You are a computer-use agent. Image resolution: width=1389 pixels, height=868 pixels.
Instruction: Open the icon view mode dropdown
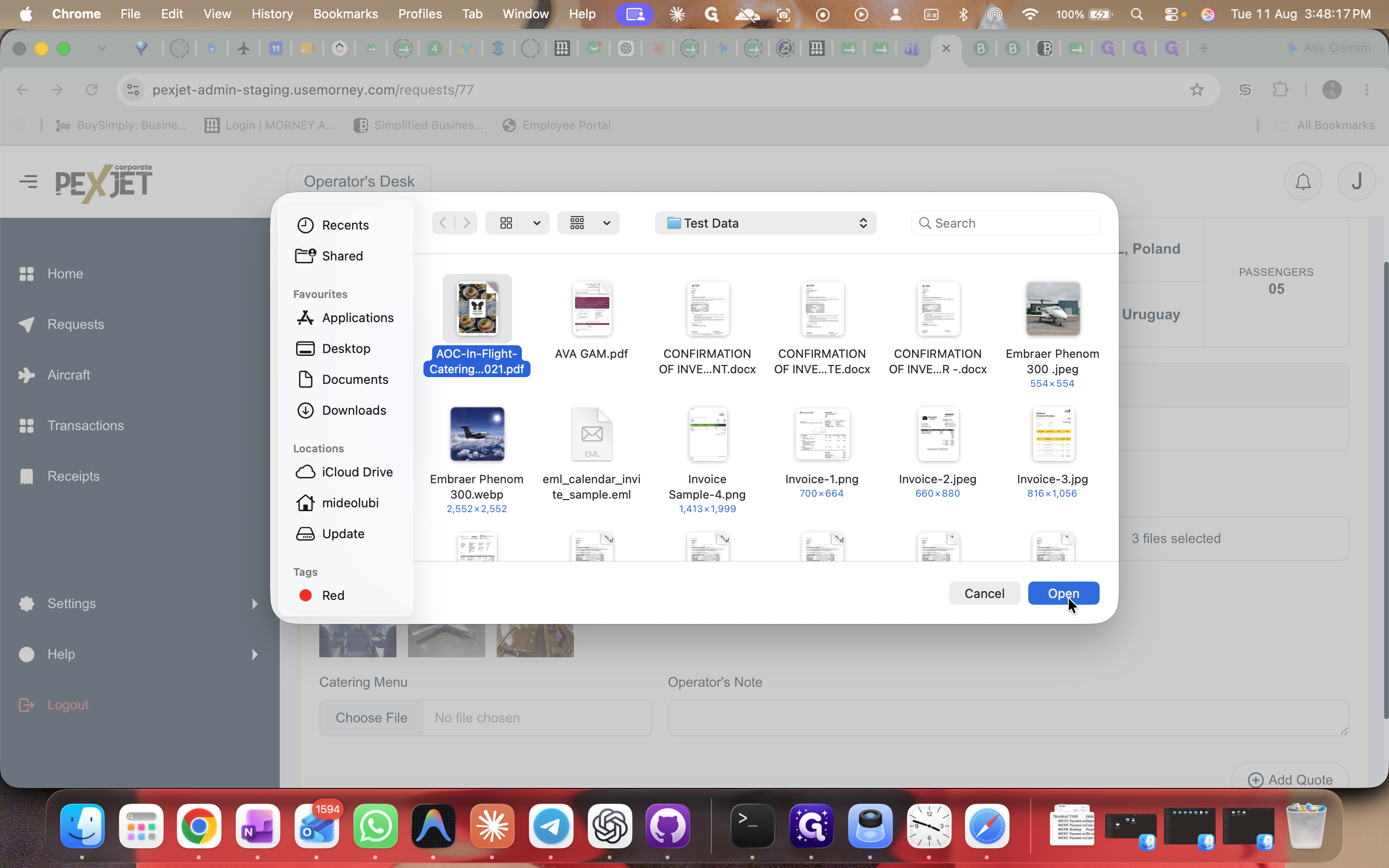517,223
